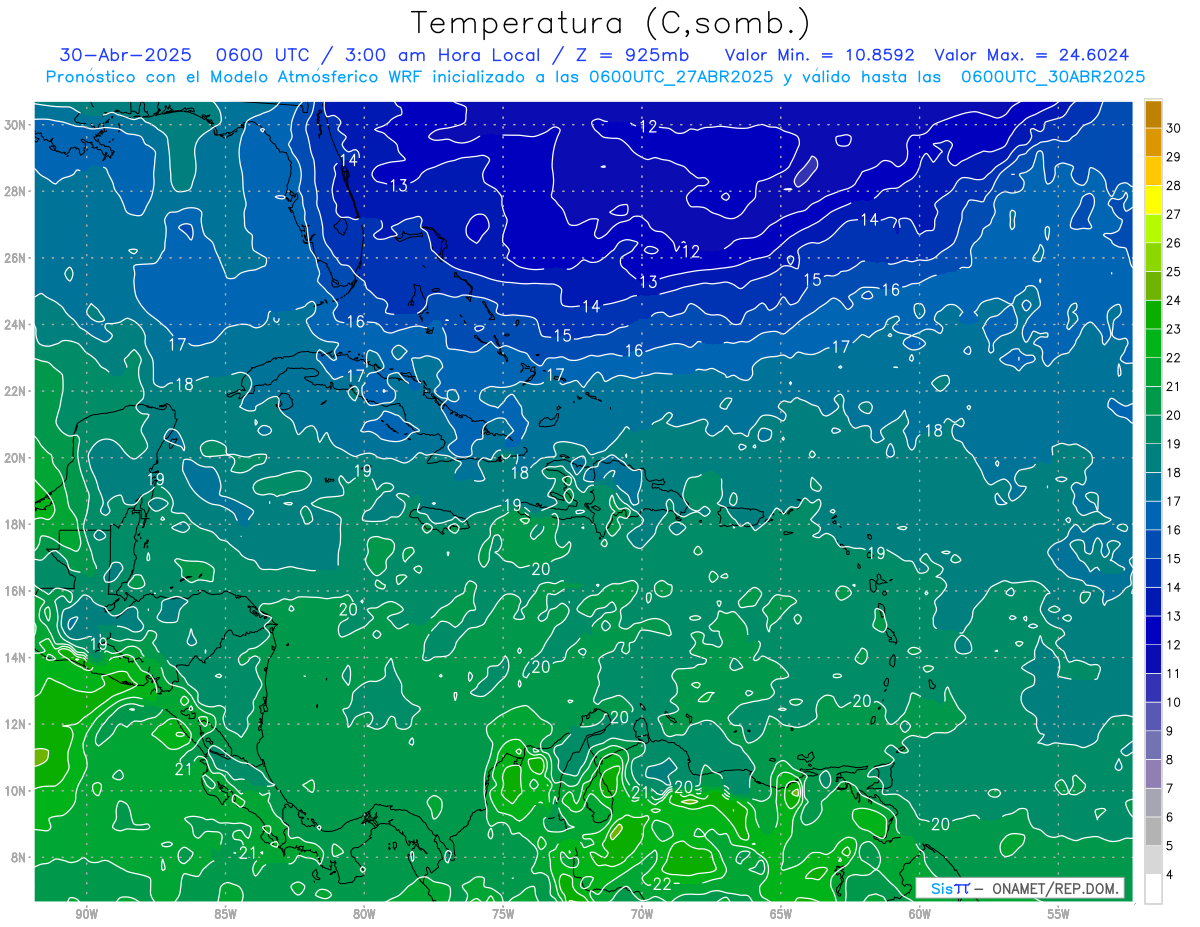Click the '16N' latitude axis label
The height and width of the screenshot is (927, 1200).
(x=15, y=591)
